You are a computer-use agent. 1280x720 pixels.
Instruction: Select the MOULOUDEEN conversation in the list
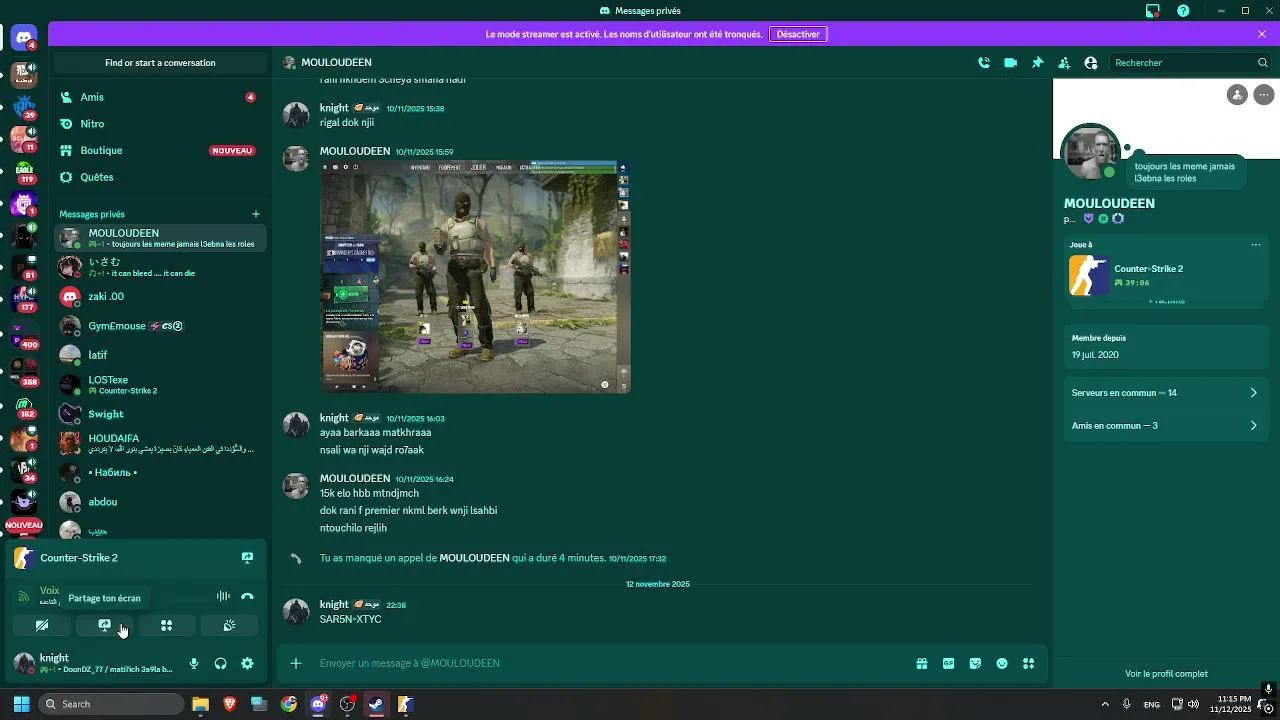click(x=160, y=238)
